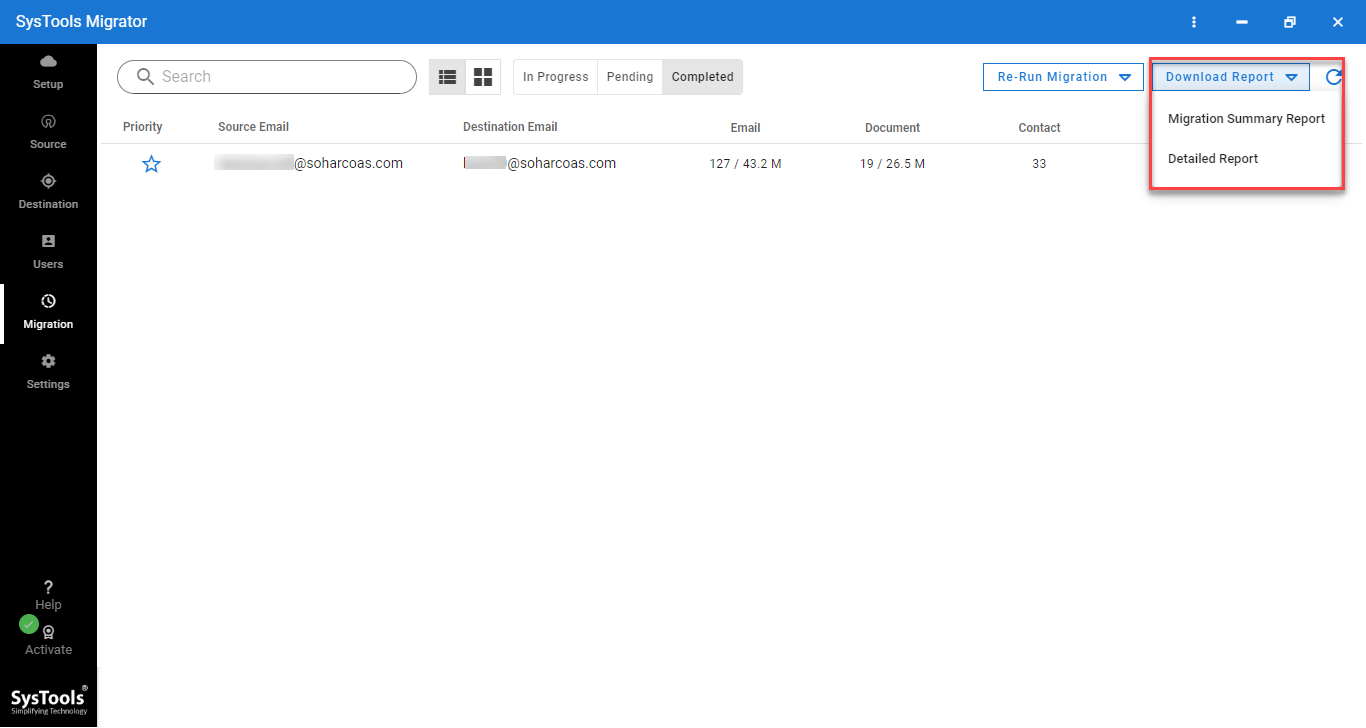Open the three-dot options menu
This screenshot has width=1366, height=728.
1194,22
